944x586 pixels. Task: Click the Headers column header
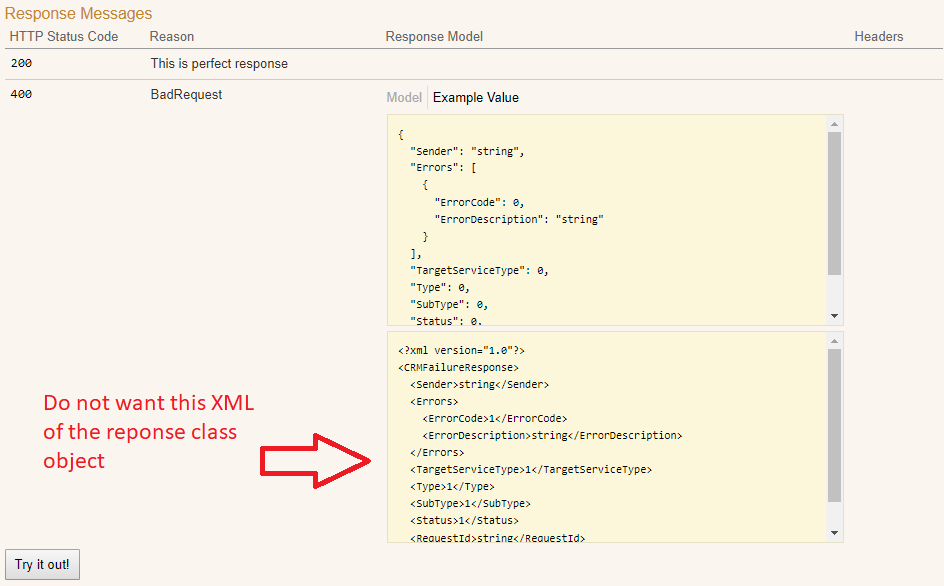(878, 36)
